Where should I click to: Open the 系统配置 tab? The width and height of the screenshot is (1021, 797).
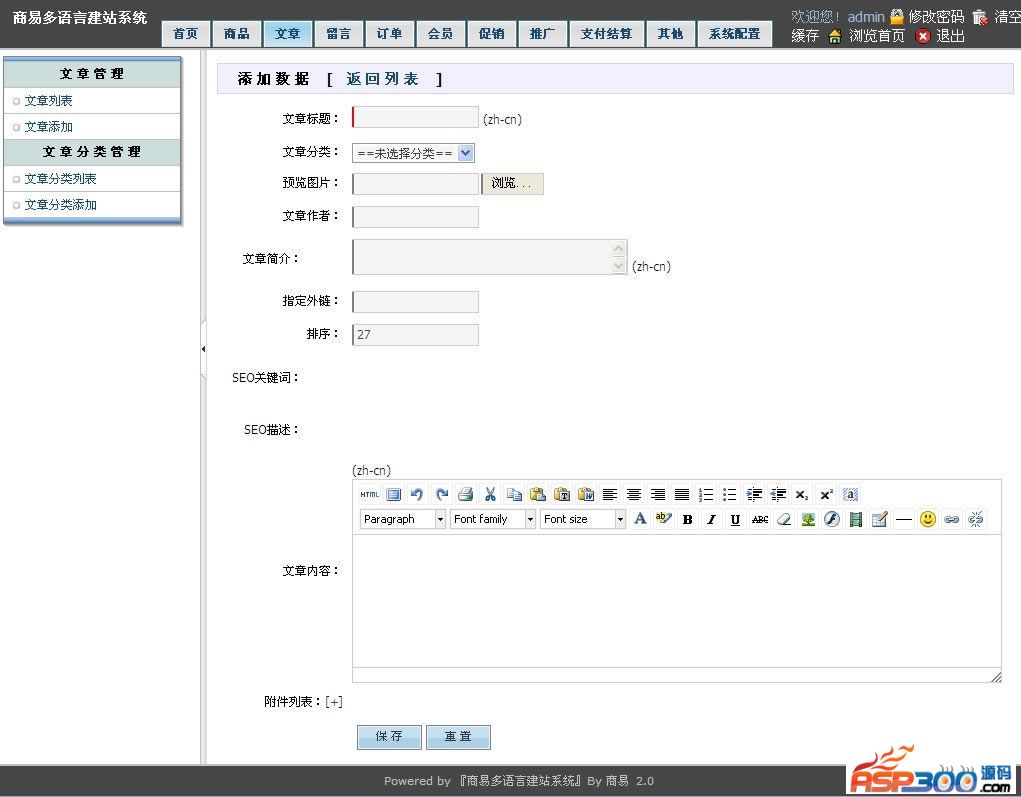point(734,33)
